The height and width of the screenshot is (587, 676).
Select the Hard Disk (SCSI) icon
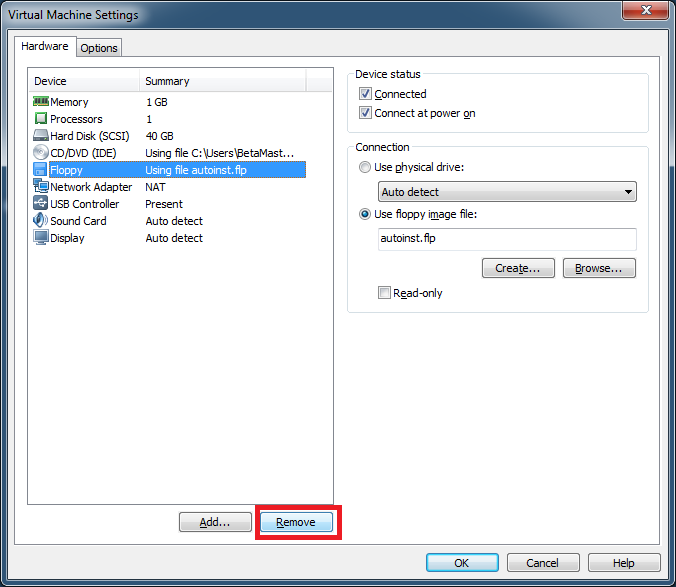click(41, 136)
